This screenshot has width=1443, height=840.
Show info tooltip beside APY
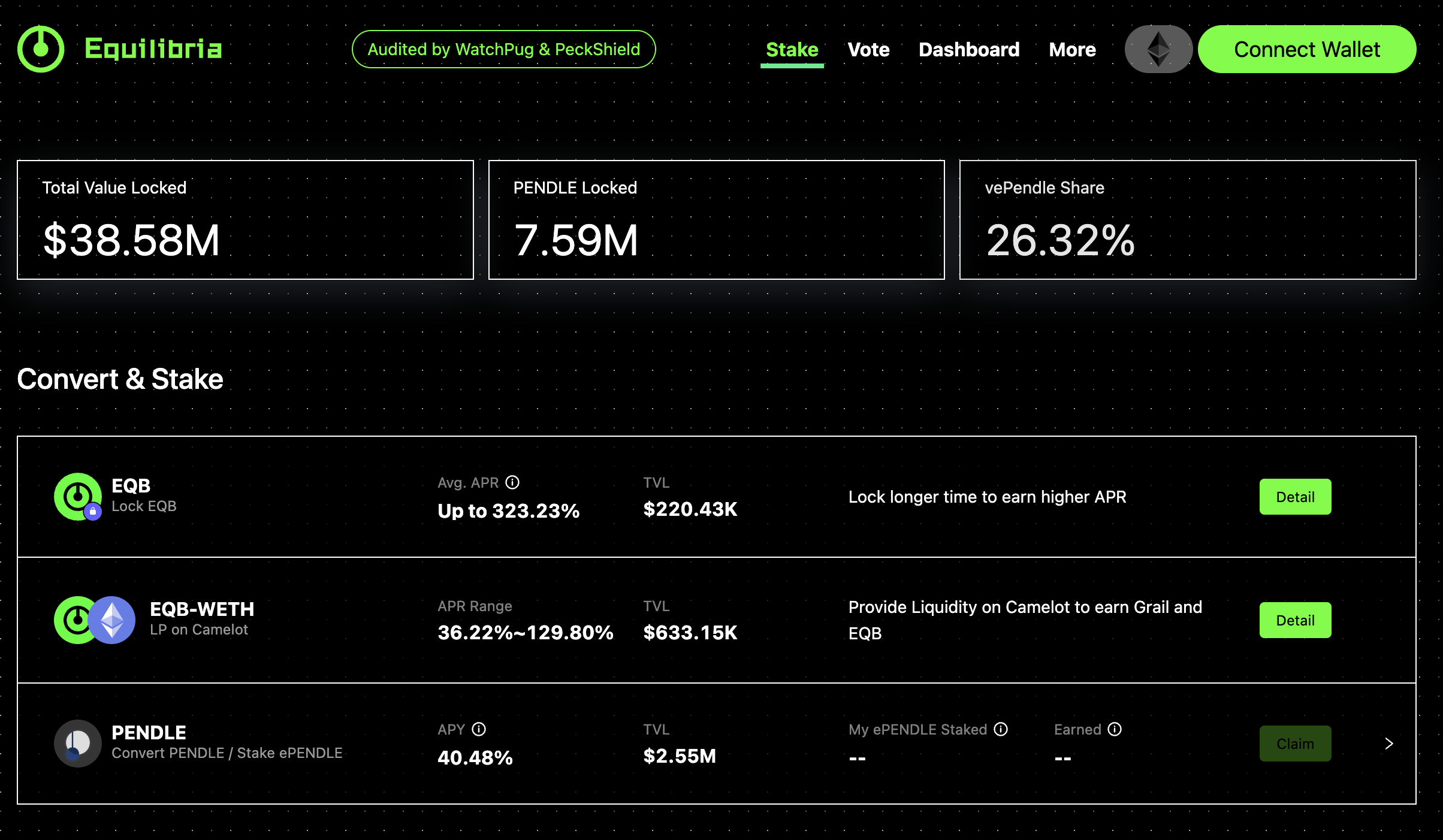pos(479,729)
